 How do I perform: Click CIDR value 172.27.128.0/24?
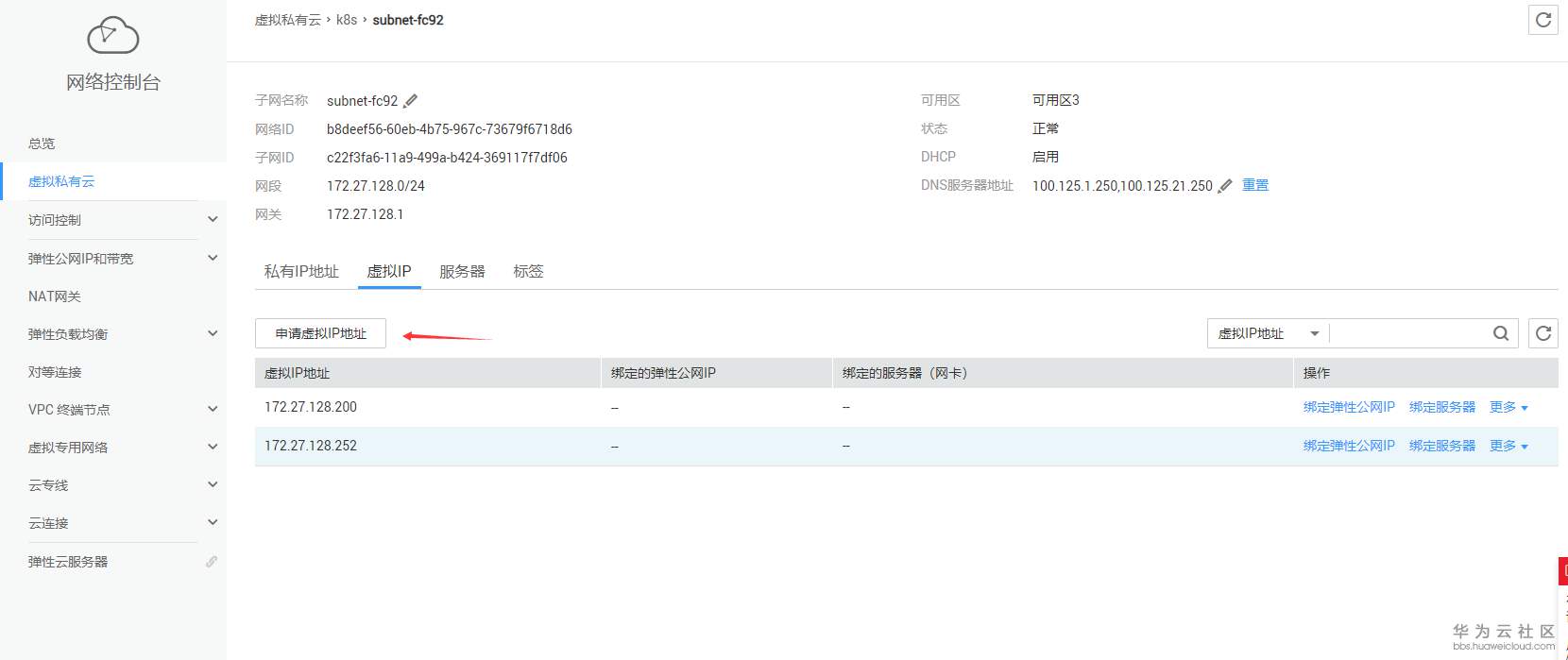tap(376, 186)
